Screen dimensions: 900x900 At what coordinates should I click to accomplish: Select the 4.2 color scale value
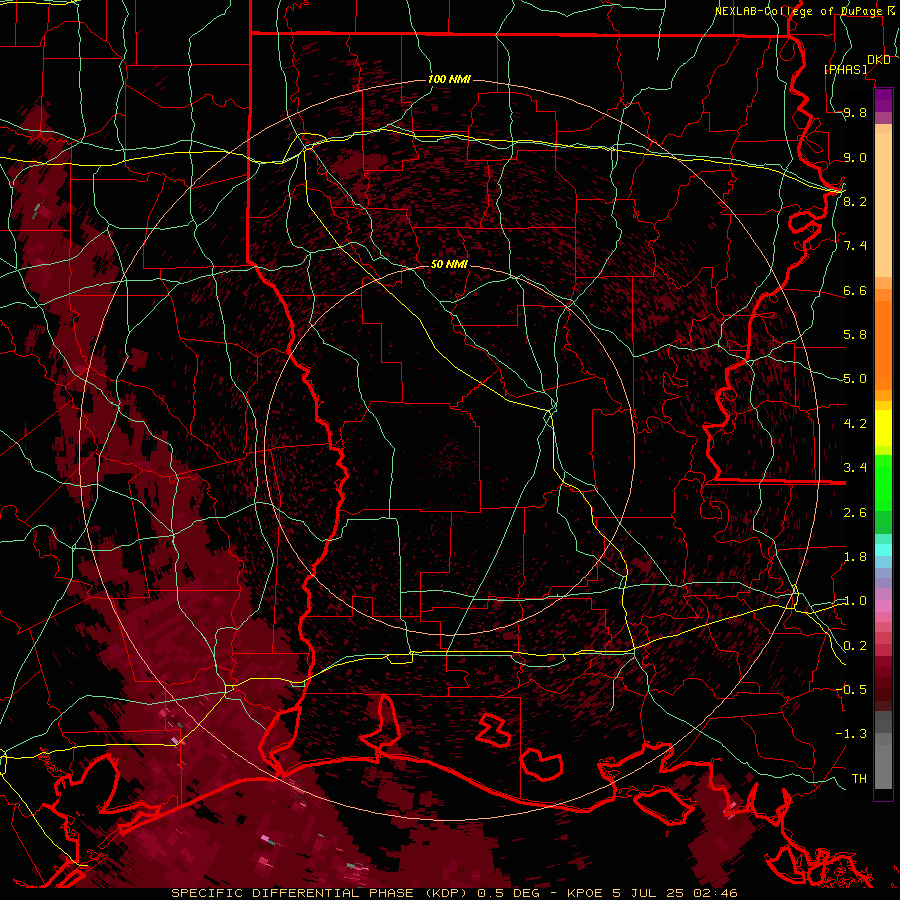click(x=855, y=424)
